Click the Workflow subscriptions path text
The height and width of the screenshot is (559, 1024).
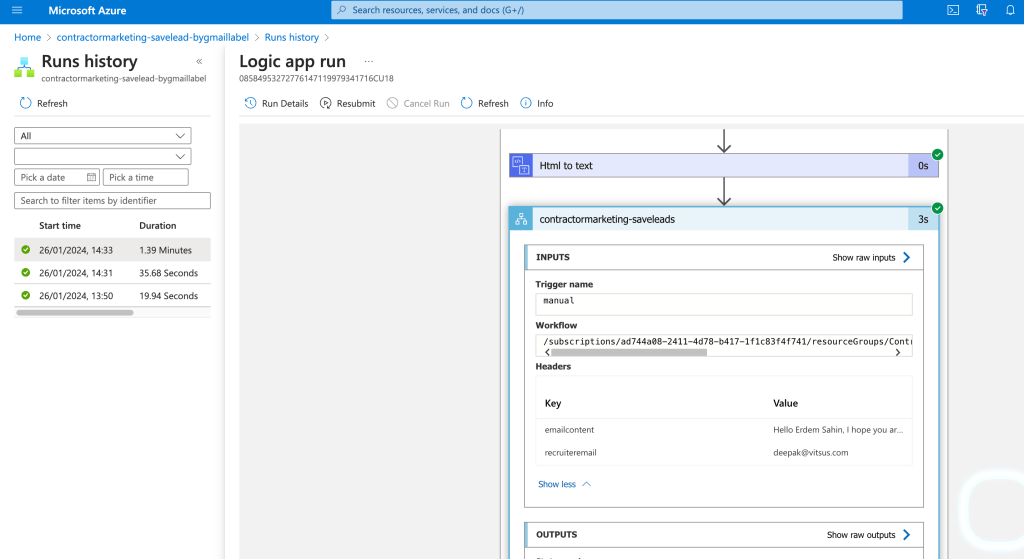coord(728,342)
